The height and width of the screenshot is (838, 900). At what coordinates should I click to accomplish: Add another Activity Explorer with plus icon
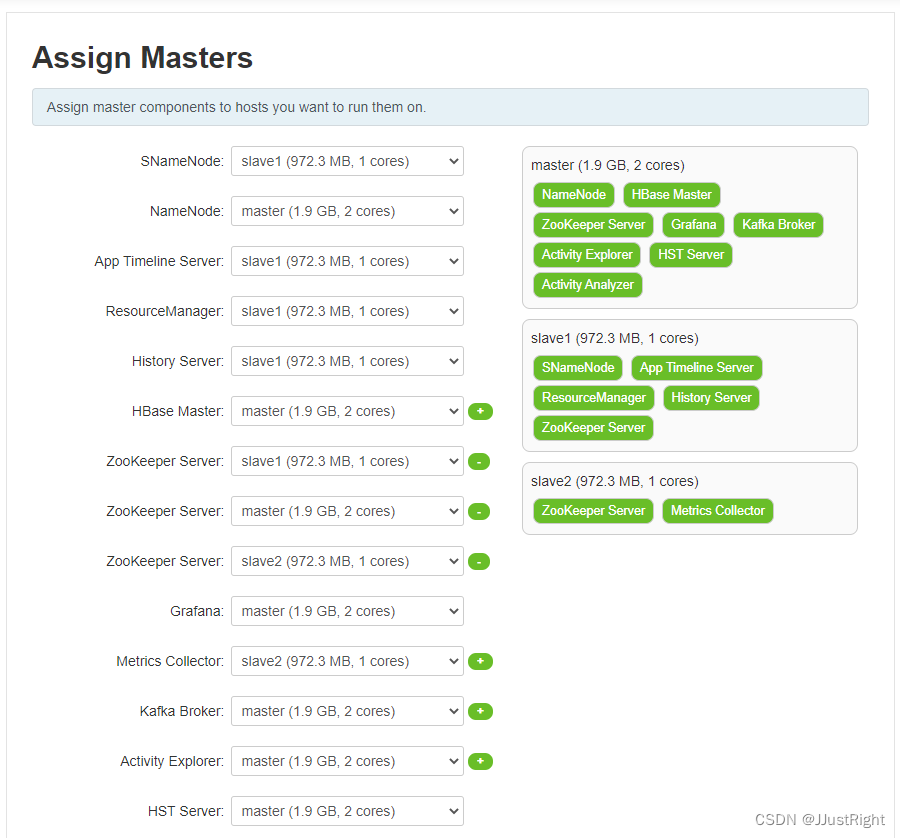coord(480,761)
